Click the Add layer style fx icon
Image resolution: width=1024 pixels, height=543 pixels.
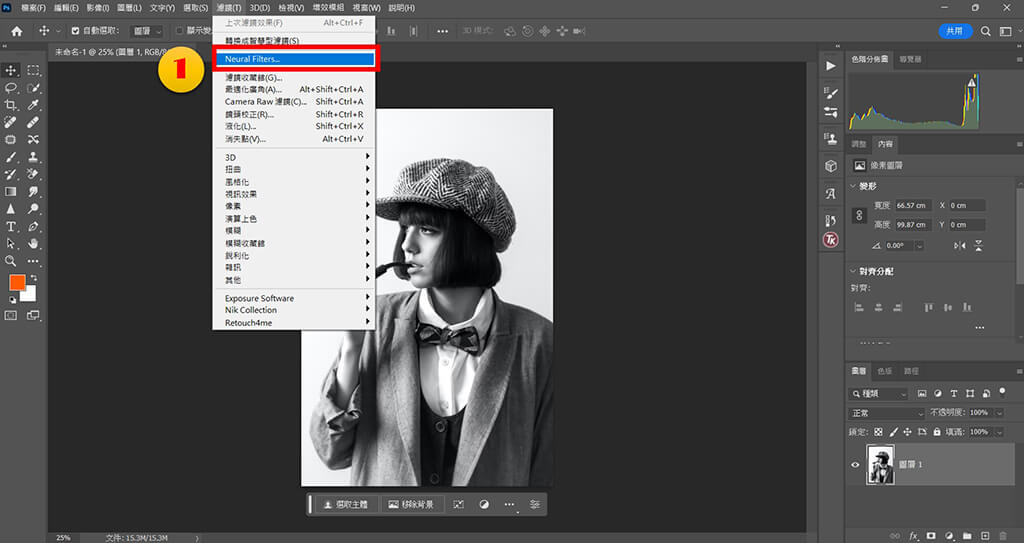[x=914, y=536]
